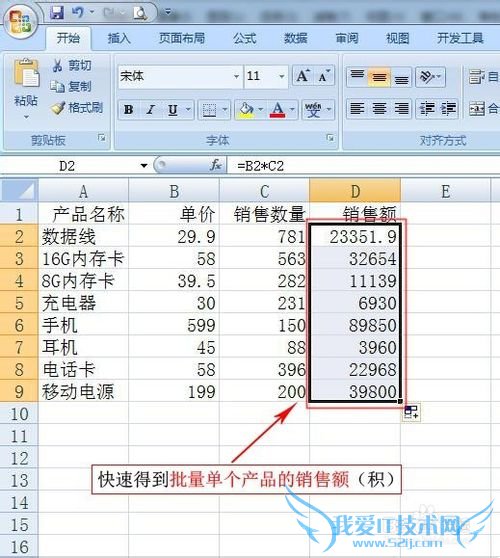Increase the font size with the large A
Image resolution: width=500 pixels, height=558 pixels.
(302, 76)
